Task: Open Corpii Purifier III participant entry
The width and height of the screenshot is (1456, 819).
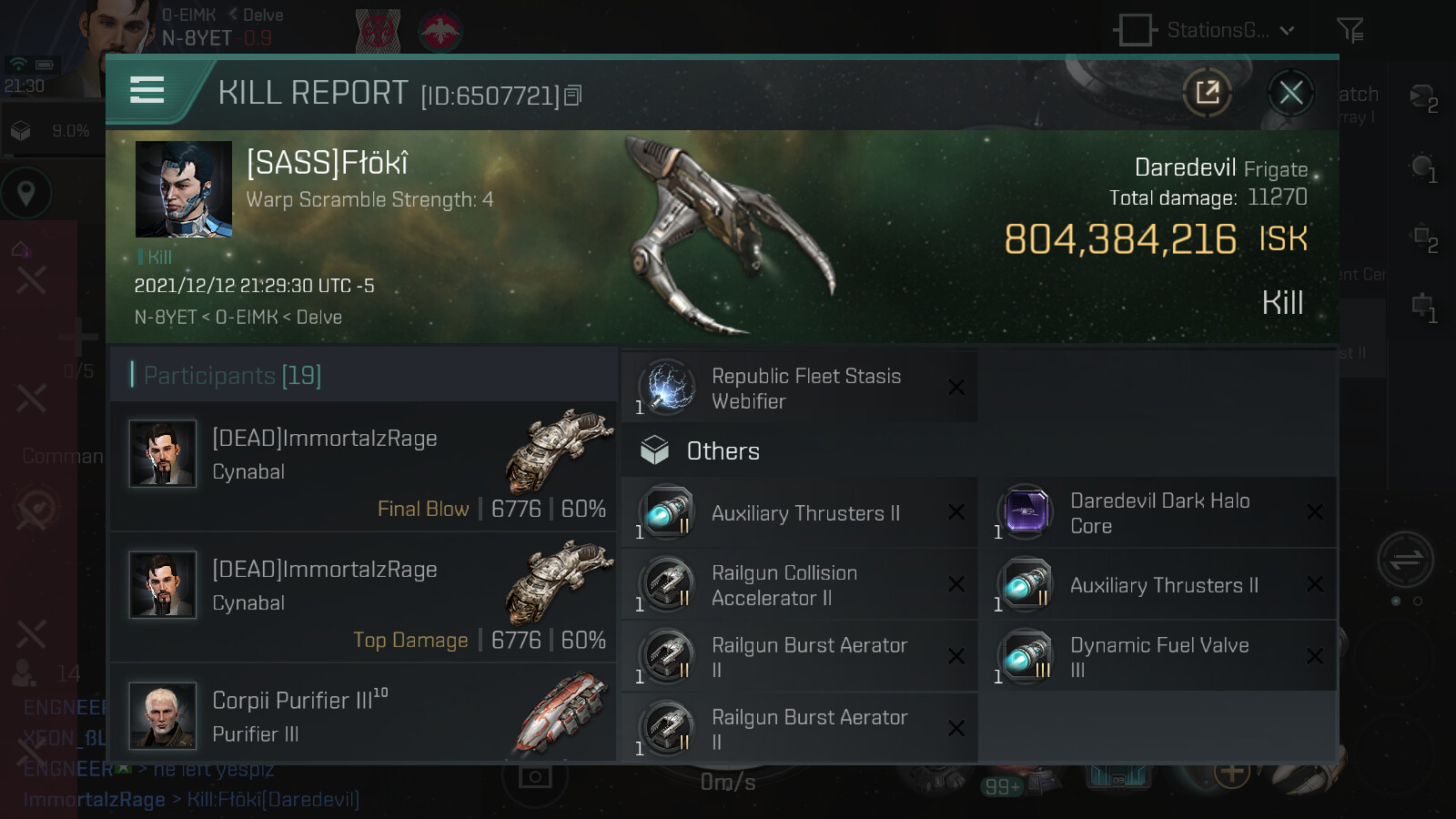Action: pyautogui.click(x=363, y=715)
